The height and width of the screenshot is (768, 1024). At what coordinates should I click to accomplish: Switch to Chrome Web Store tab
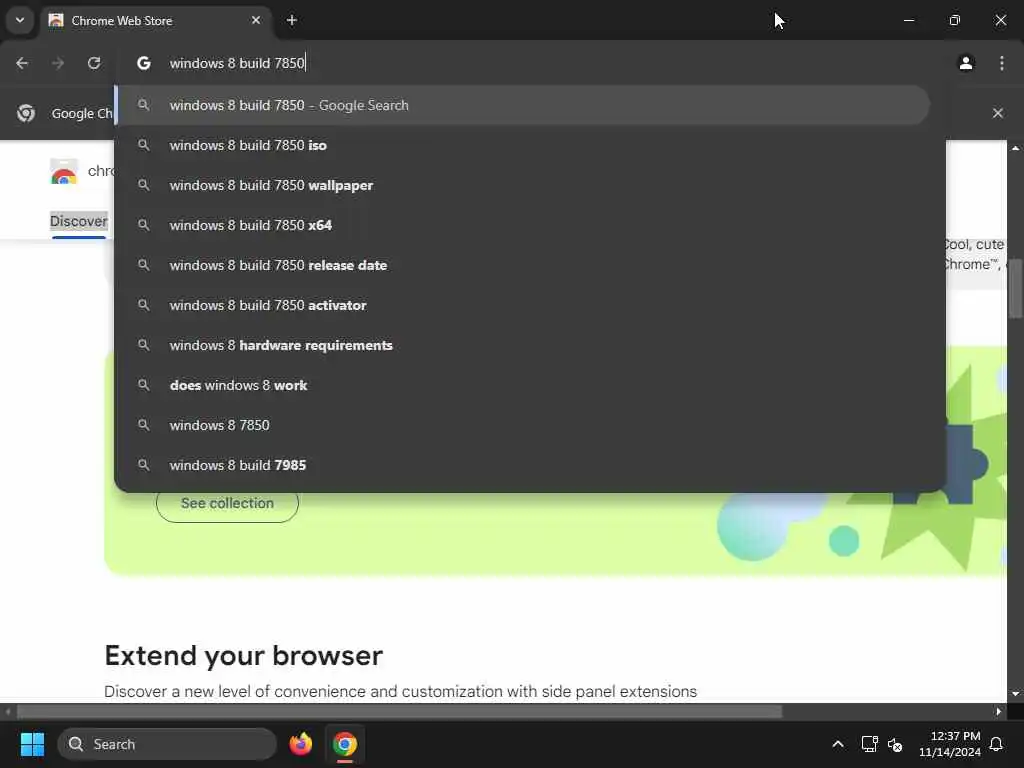157,20
